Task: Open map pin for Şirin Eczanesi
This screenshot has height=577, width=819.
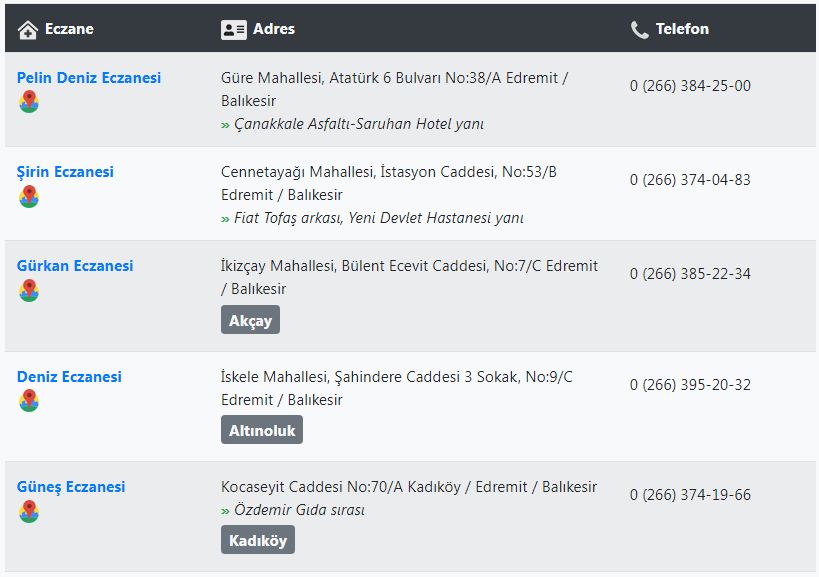Action: click(29, 196)
